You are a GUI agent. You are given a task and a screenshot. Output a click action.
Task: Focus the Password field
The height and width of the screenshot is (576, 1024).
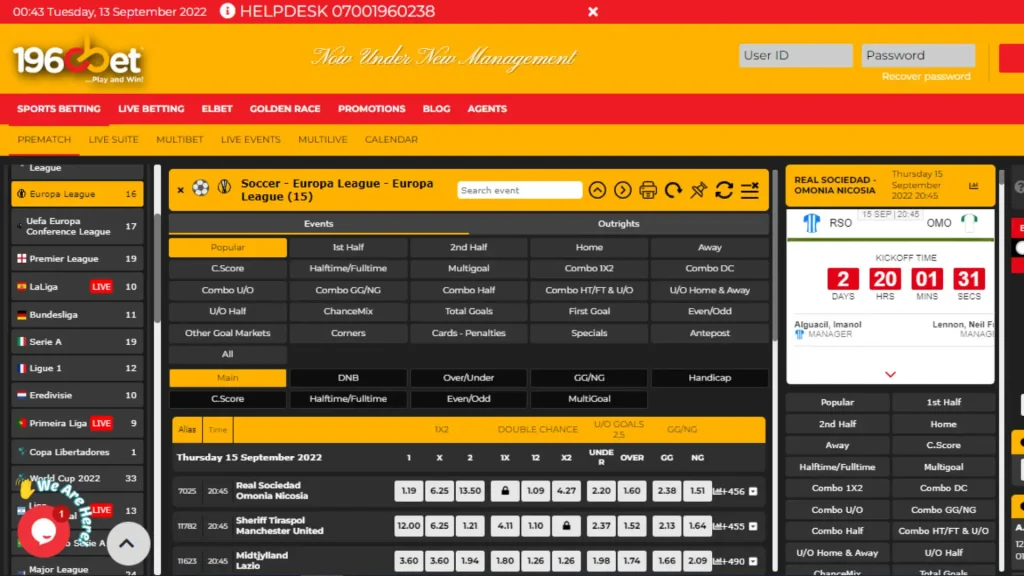[x=918, y=56]
